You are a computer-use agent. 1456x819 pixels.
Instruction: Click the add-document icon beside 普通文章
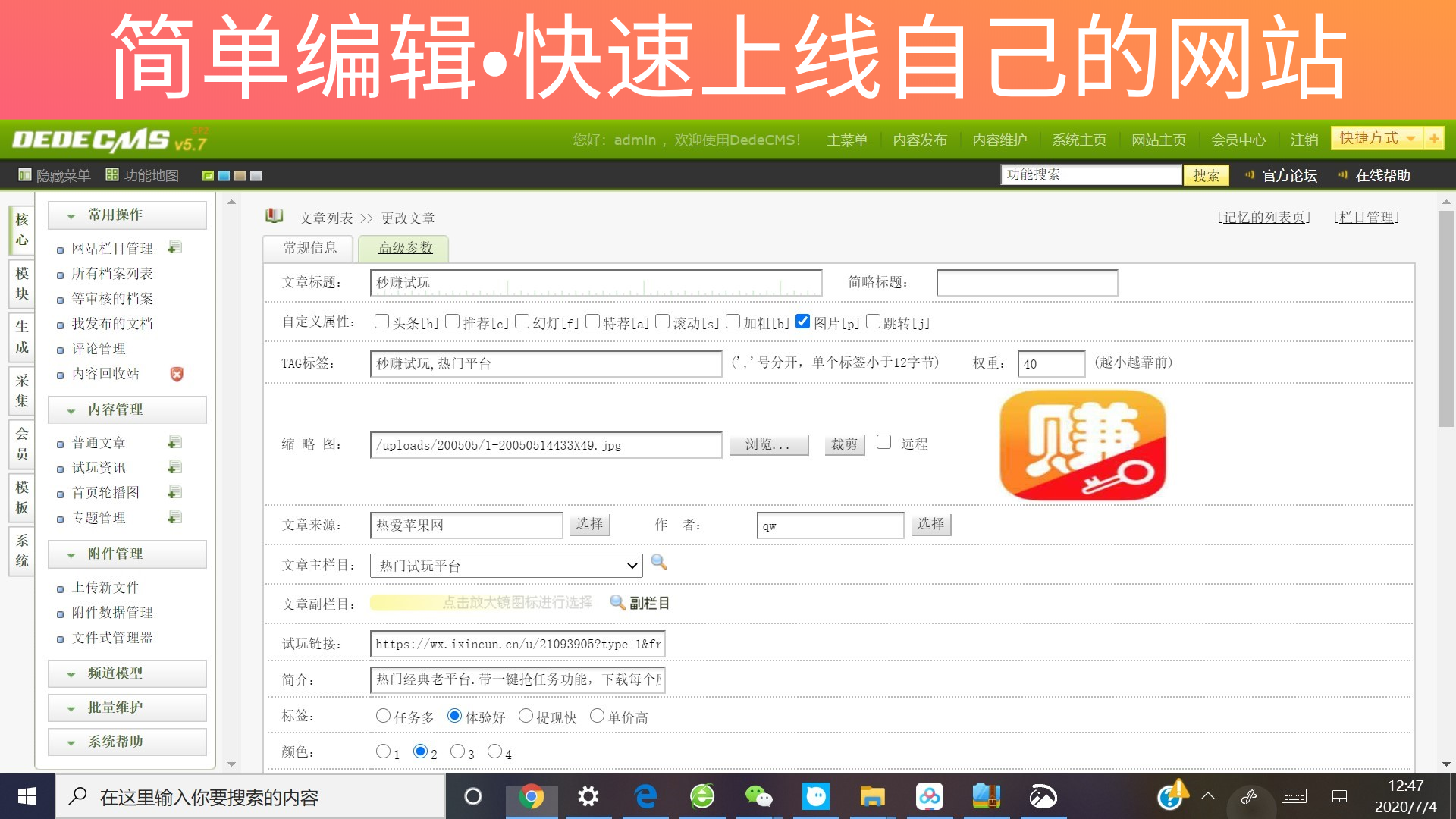pos(175,442)
